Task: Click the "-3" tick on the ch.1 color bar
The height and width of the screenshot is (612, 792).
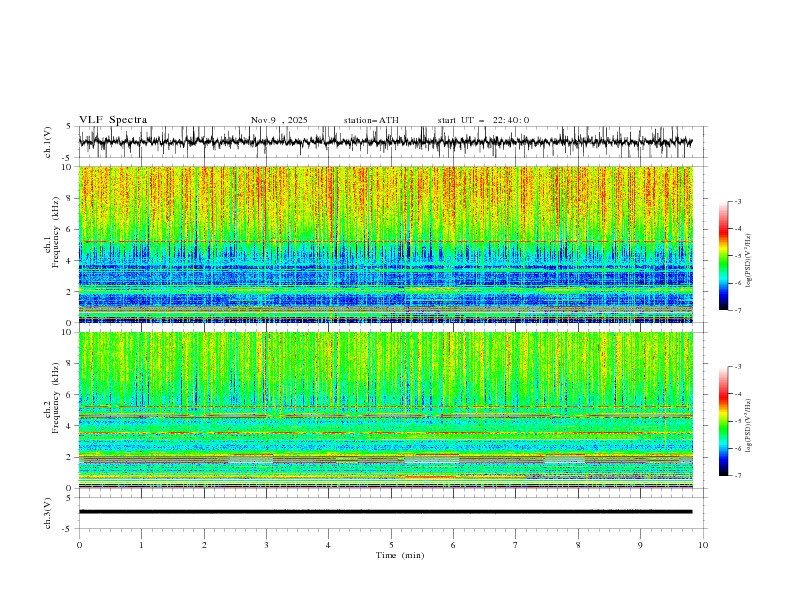Action: click(x=738, y=201)
